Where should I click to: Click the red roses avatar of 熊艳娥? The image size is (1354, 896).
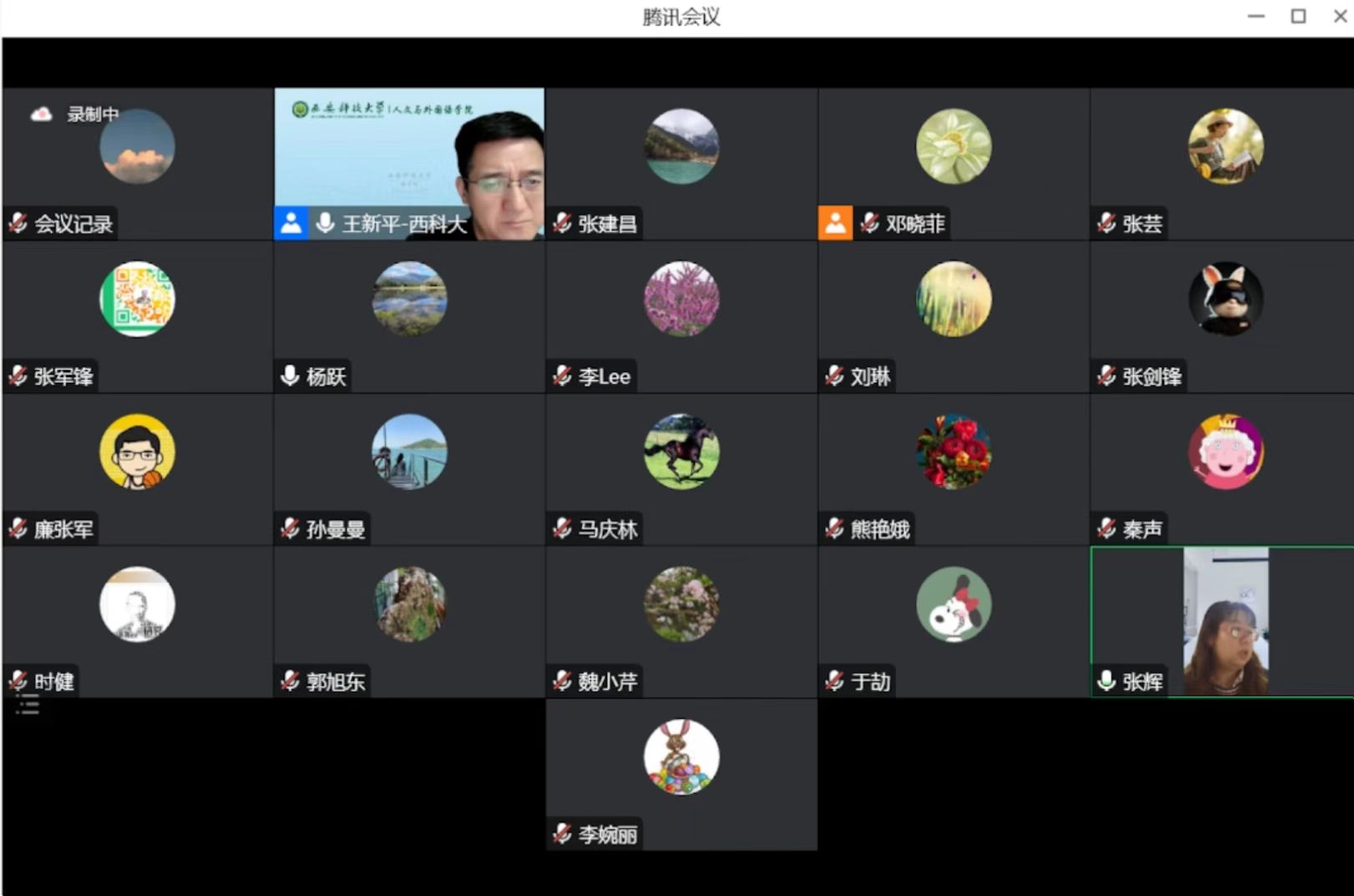tap(954, 451)
